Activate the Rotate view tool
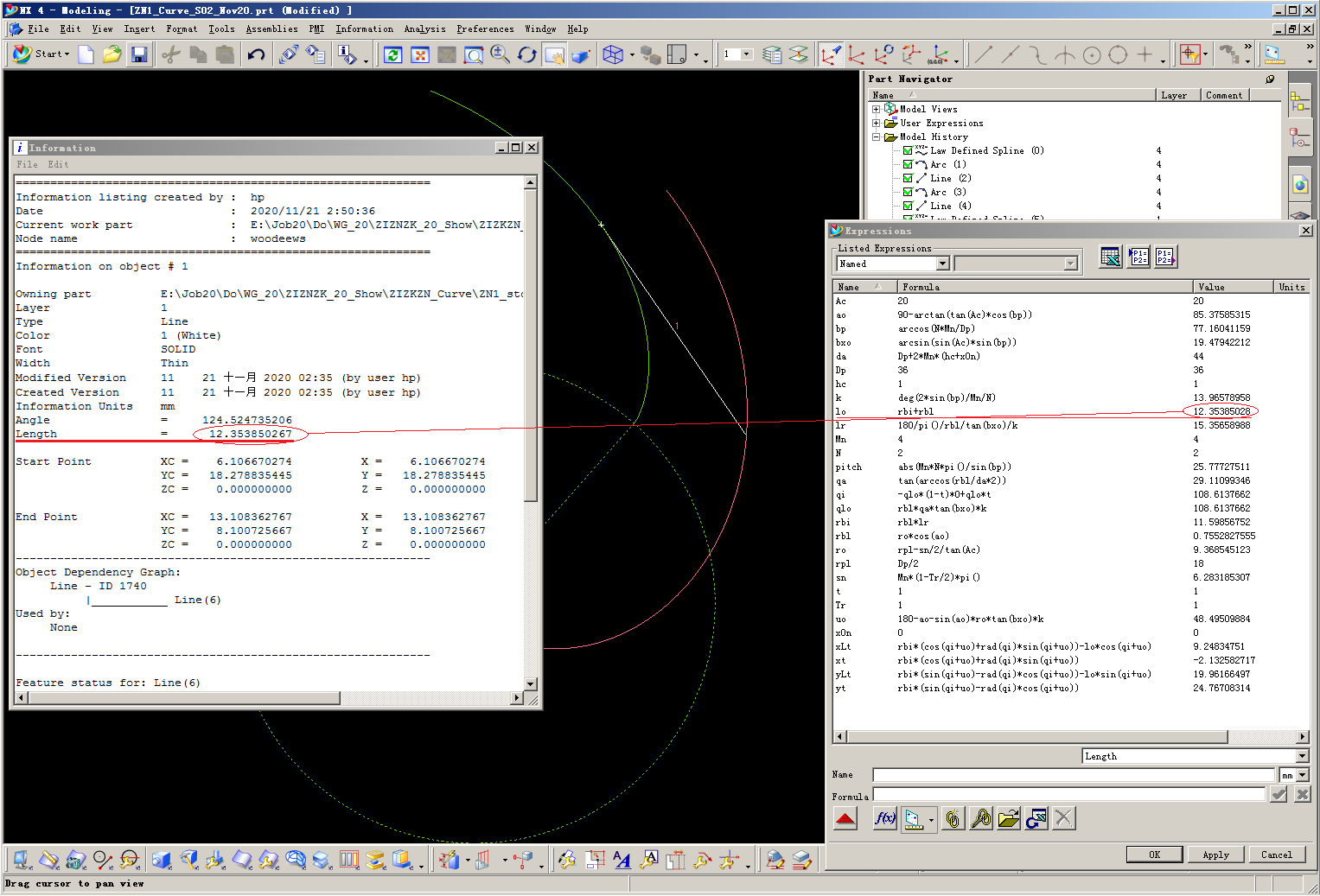The width and height of the screenshot is (1320, 896). (x=526, y=54)
